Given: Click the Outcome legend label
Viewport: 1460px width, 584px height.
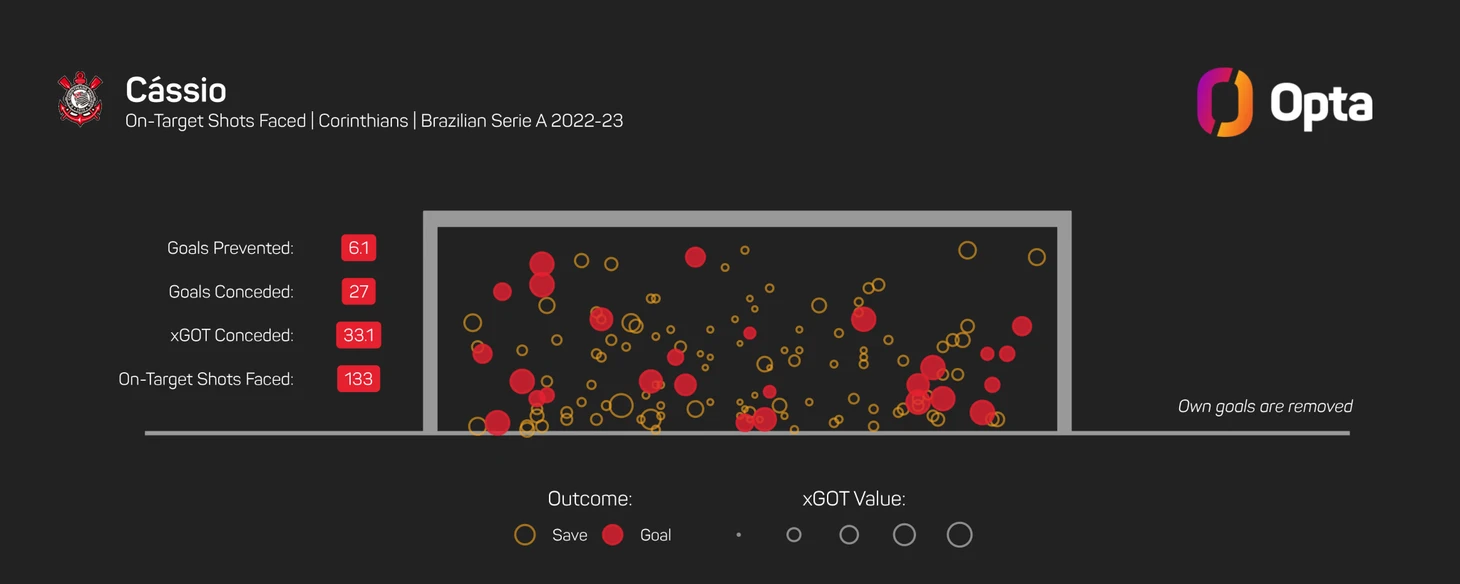Looking at the screenshot, I should coord(590,499).
